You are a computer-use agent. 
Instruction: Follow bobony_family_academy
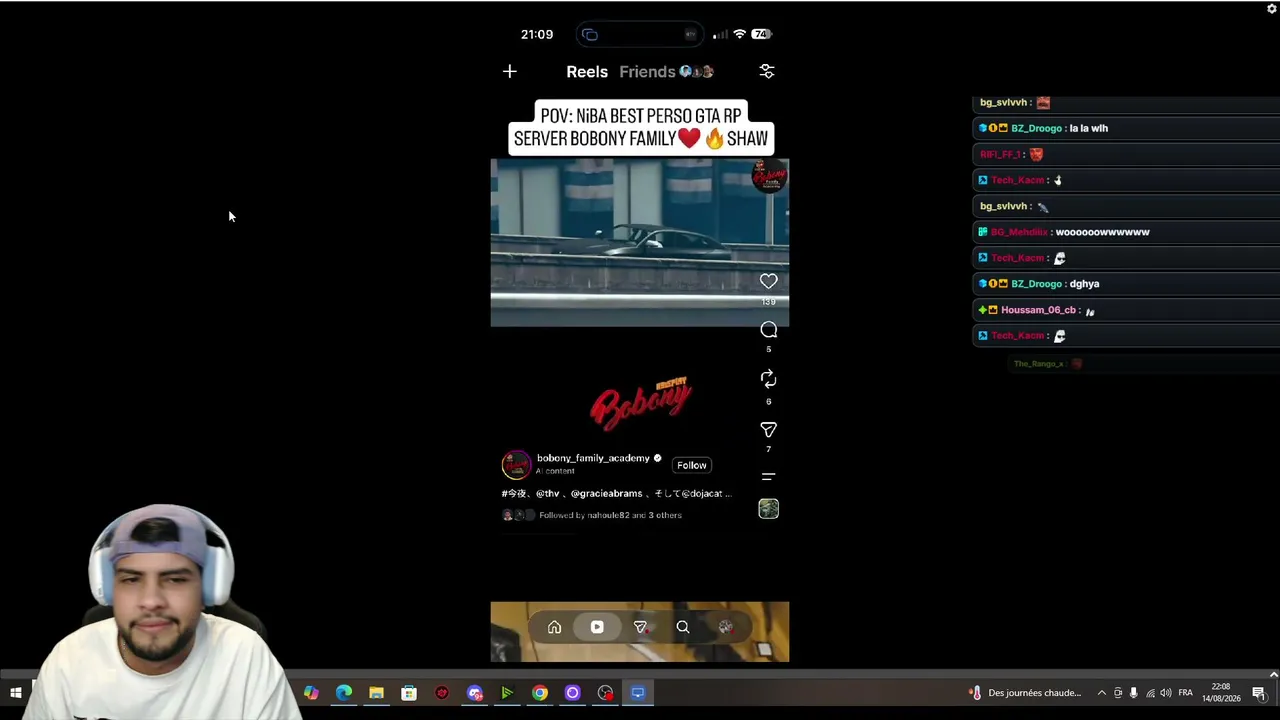coord(691,465)
